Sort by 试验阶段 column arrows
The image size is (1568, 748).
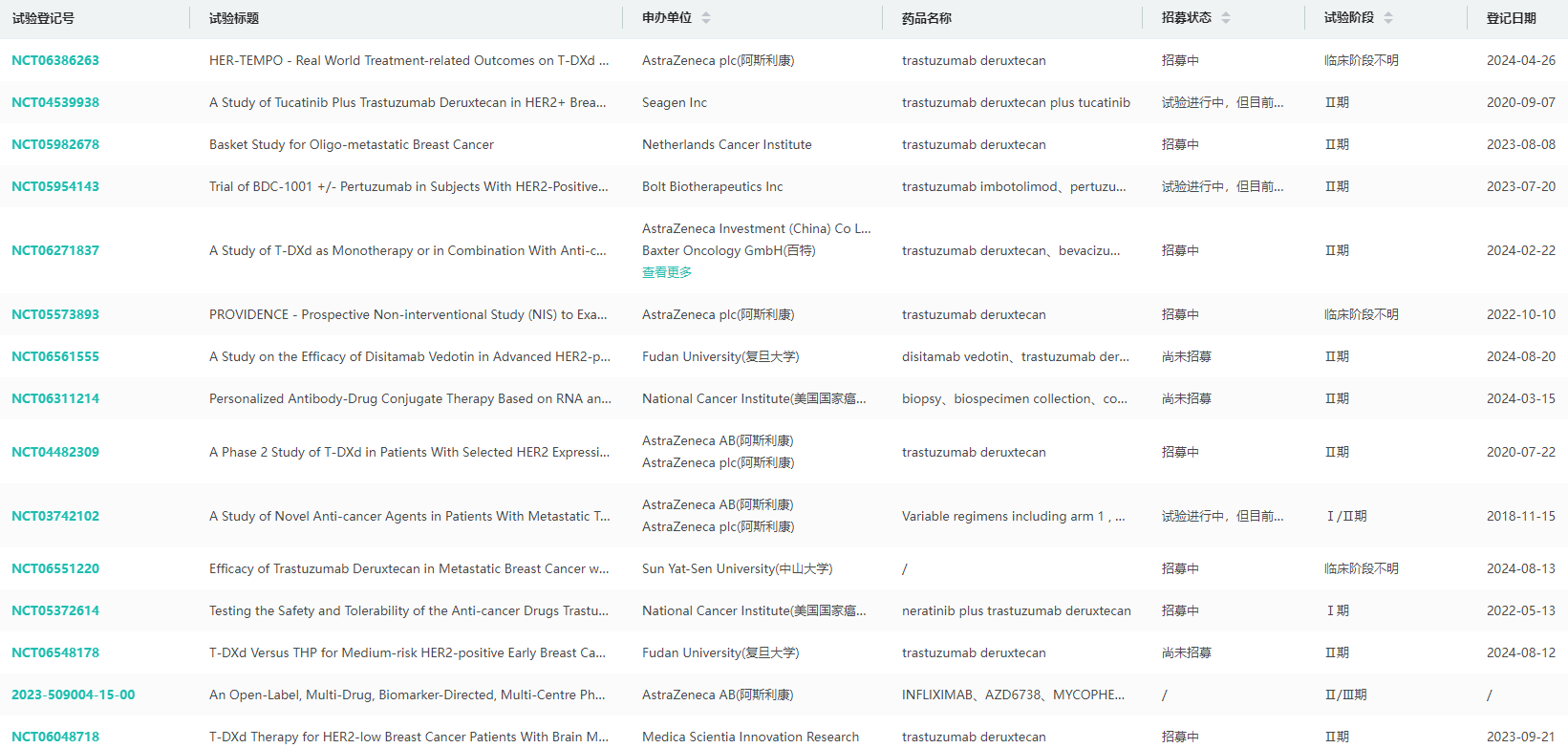click(x=1388, y=18)
